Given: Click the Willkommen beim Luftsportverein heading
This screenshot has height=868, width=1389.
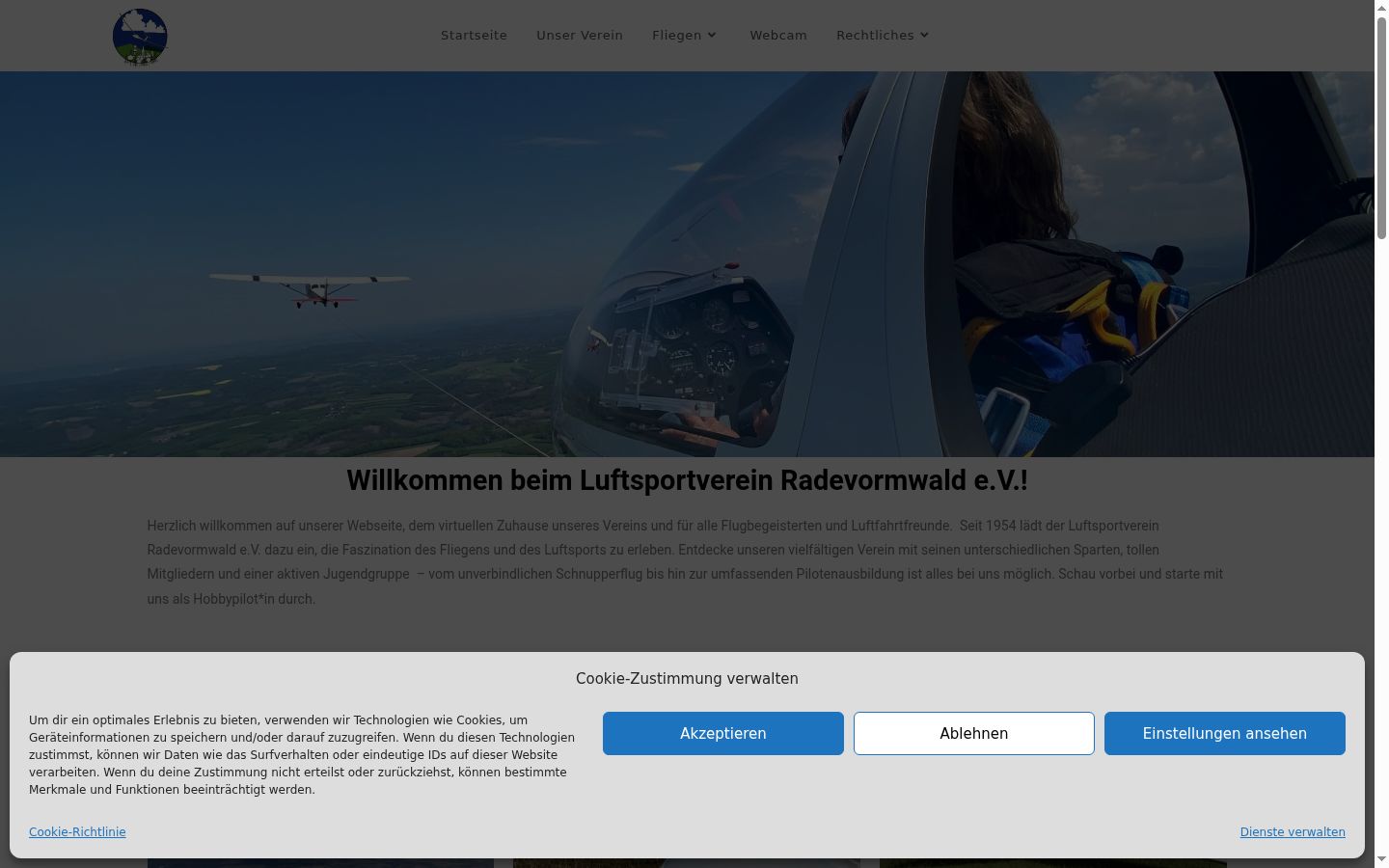Looking at the screenshot, I should pos(687,480).
